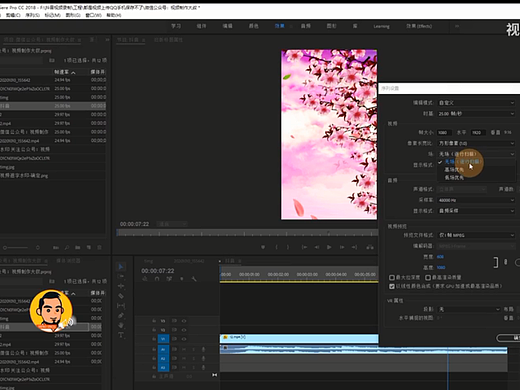Open the 编辑模式 dropdown (自定义)
520x390 pixels.
[476, 103]
